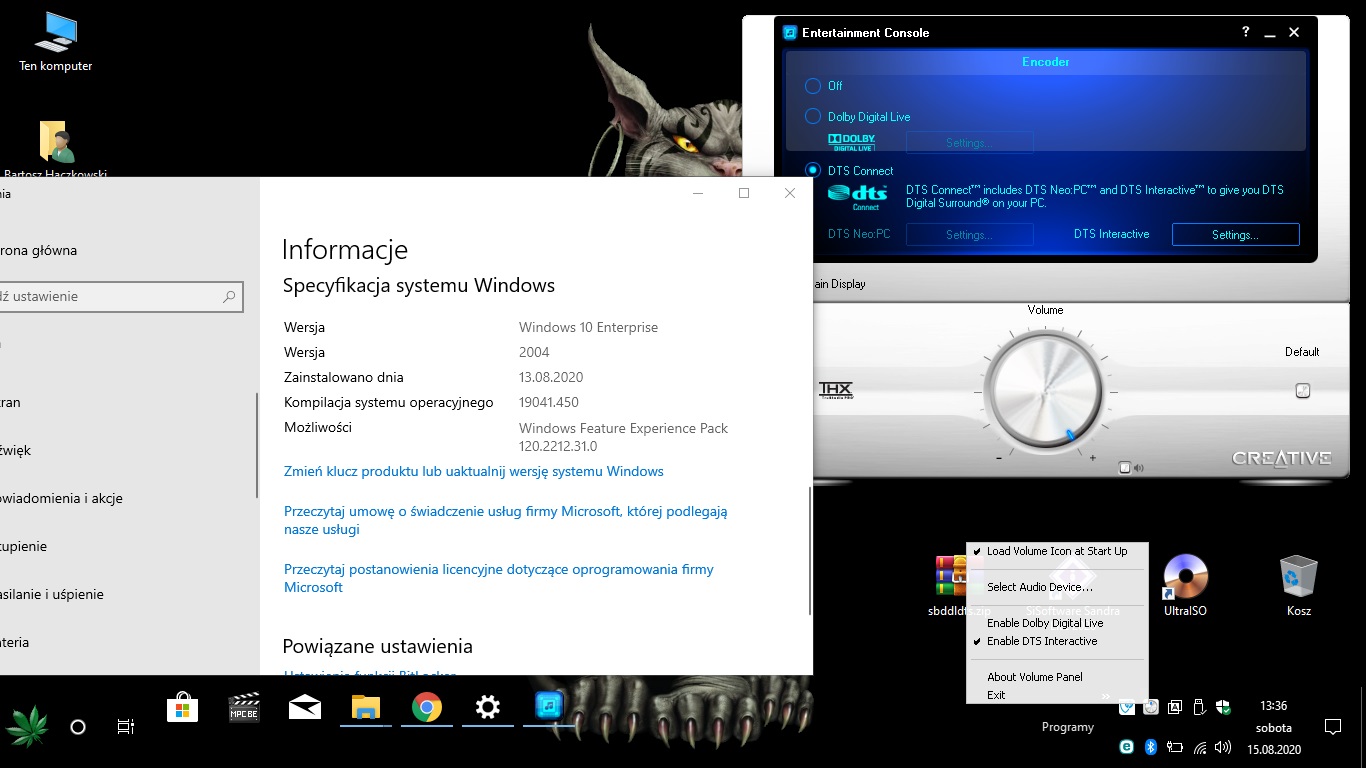Select the build number 19041.450 text
1366x768 pixels.
pyautogui.click(x=549, y=402)
